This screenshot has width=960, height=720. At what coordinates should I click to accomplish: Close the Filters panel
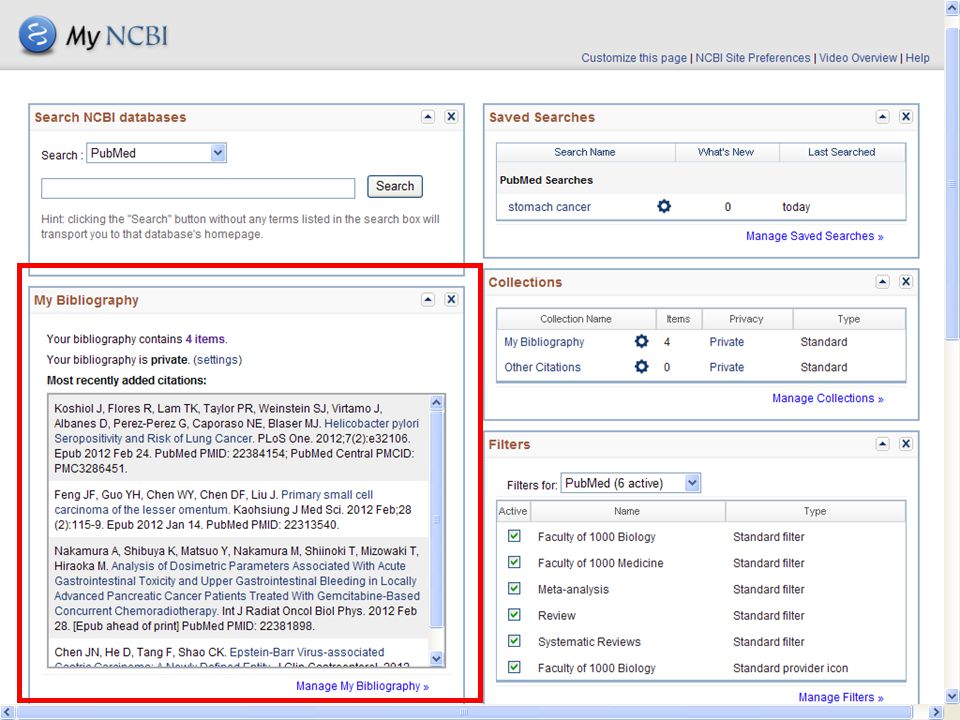(x=906, y=443)
